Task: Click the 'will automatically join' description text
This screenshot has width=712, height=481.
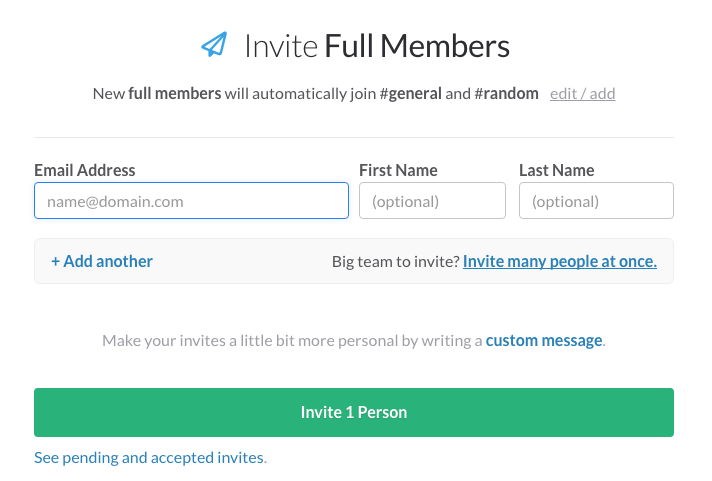Action: click(301, 94)
